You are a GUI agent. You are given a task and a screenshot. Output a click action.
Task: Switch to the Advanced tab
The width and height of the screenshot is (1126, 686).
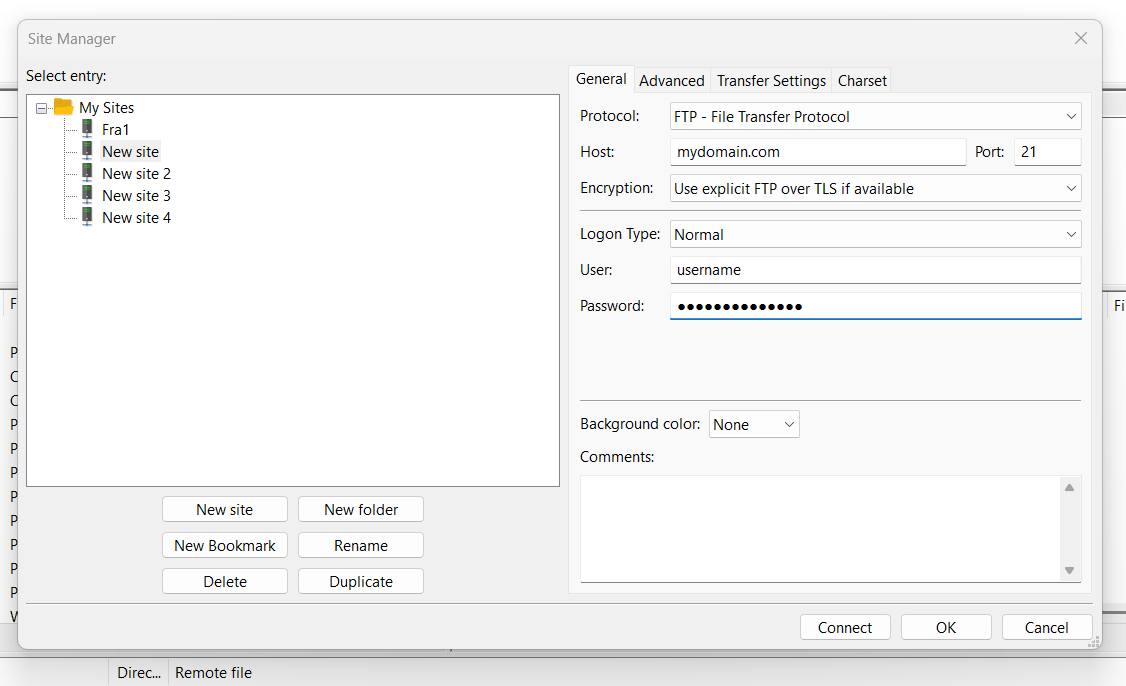point(671,80)
